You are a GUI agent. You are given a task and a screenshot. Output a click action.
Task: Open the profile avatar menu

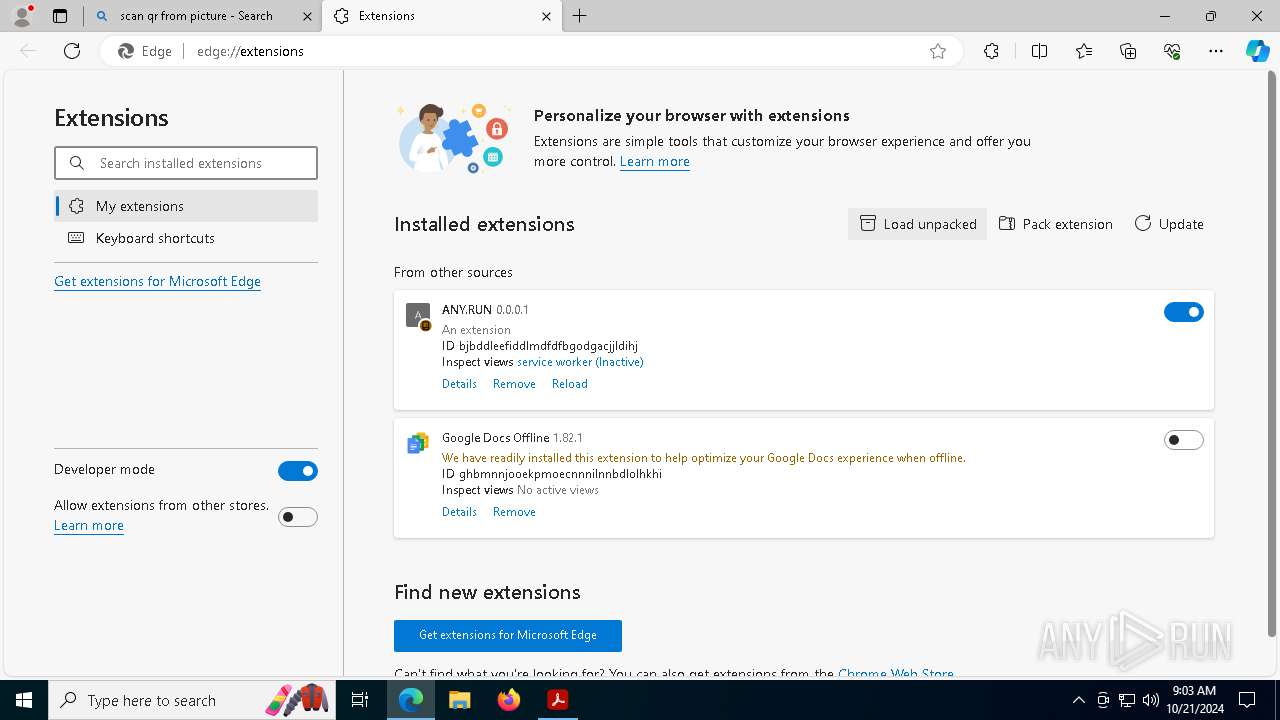click(21, 16)
